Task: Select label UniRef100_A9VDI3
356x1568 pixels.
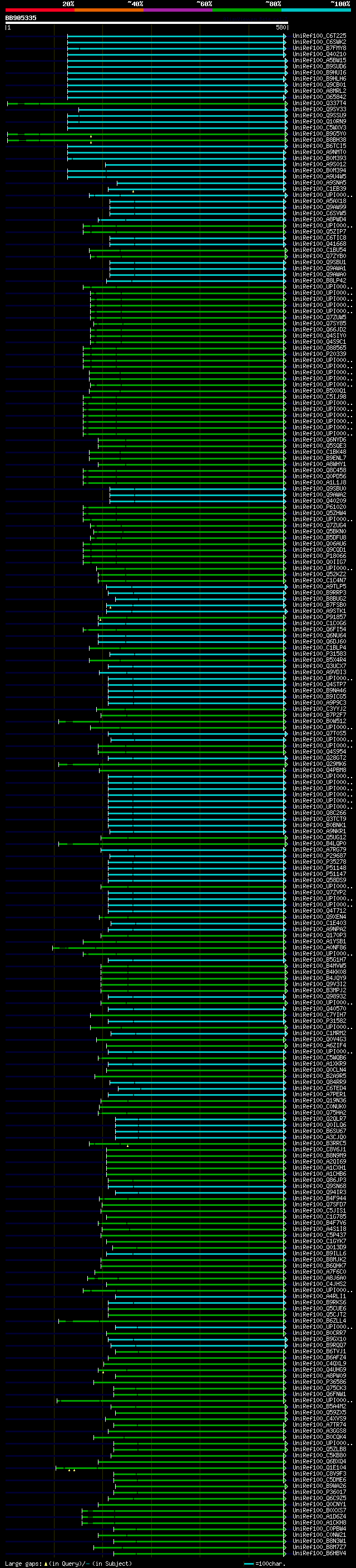Action: tap(319, 672)
